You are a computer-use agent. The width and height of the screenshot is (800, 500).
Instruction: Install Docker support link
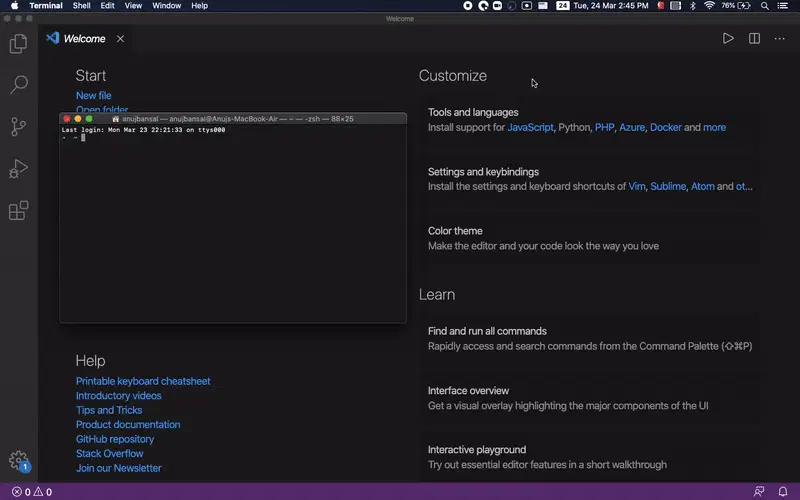(665, 127)
